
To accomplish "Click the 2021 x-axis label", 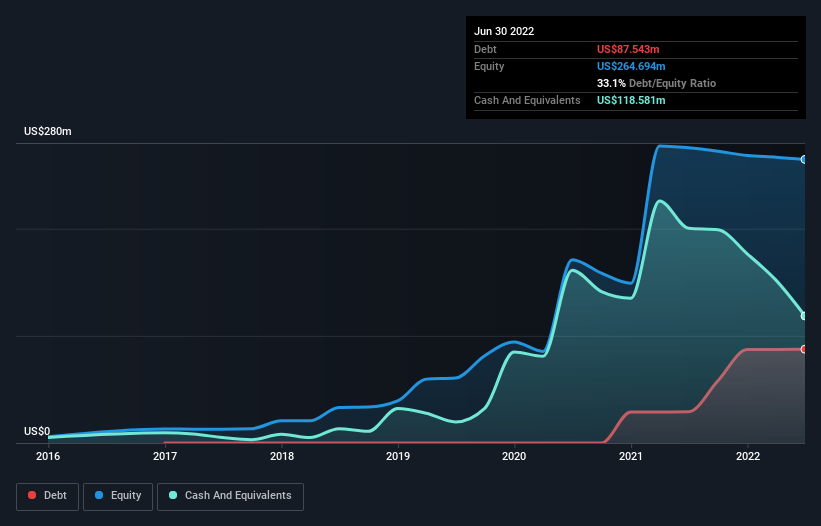I will point(631,456).
